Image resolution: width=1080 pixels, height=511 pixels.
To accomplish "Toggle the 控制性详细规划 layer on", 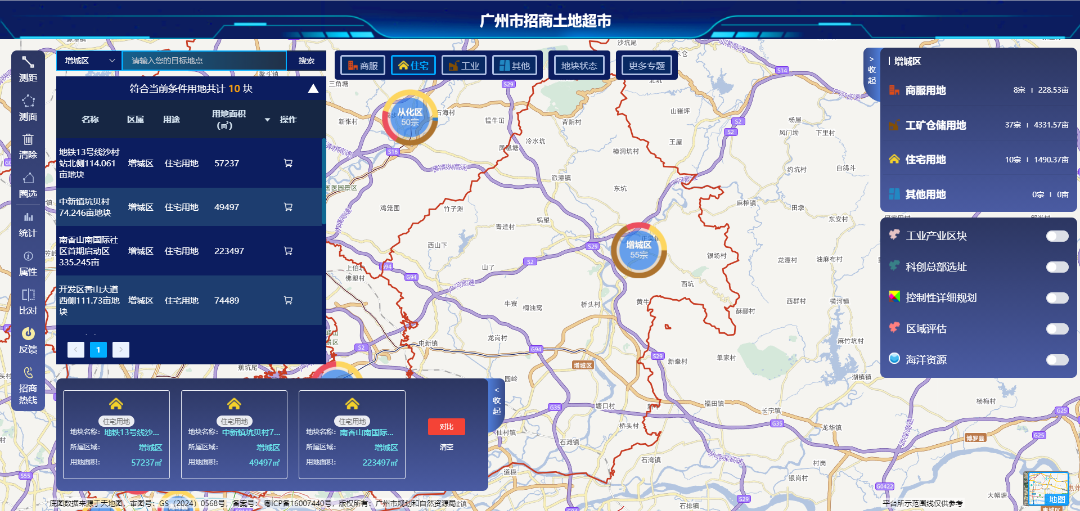I will click(x=1057, y=298).
